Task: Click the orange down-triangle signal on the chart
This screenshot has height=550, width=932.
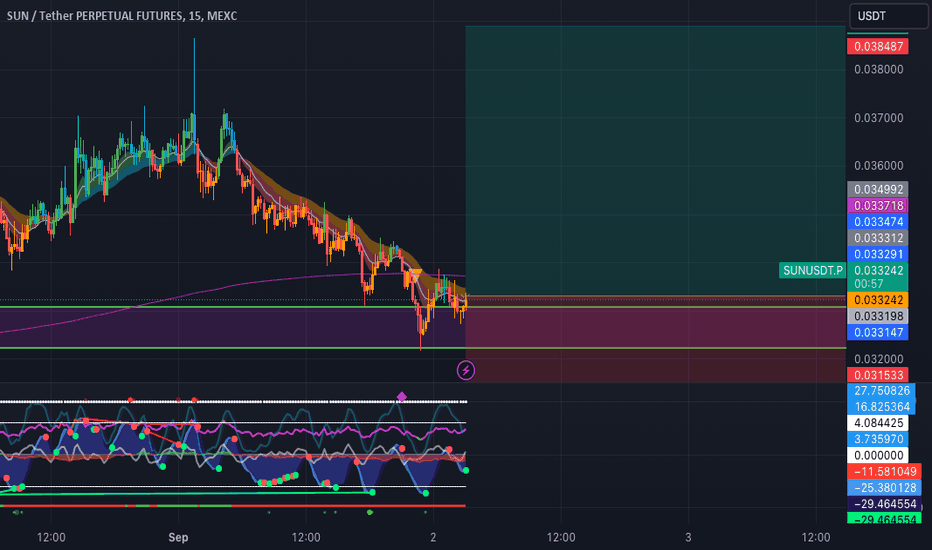Action: click(x=416, y=274)
